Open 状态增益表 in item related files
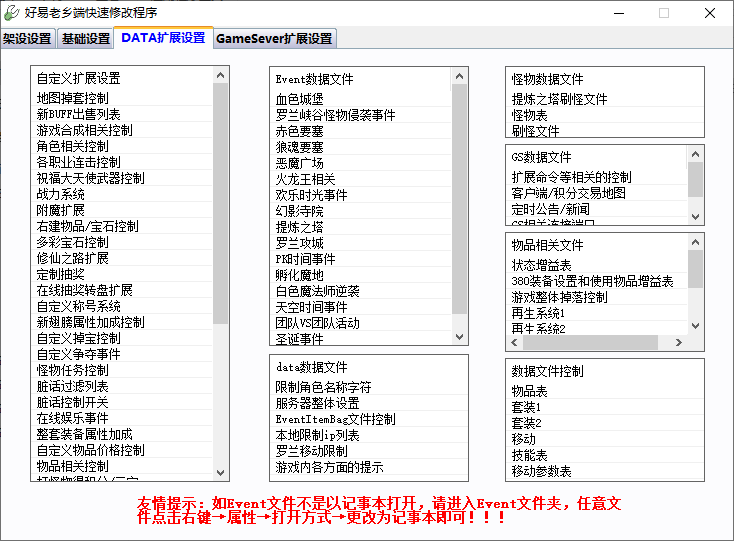The height and width of the screenshot is (541, 734). pos(542,265)
